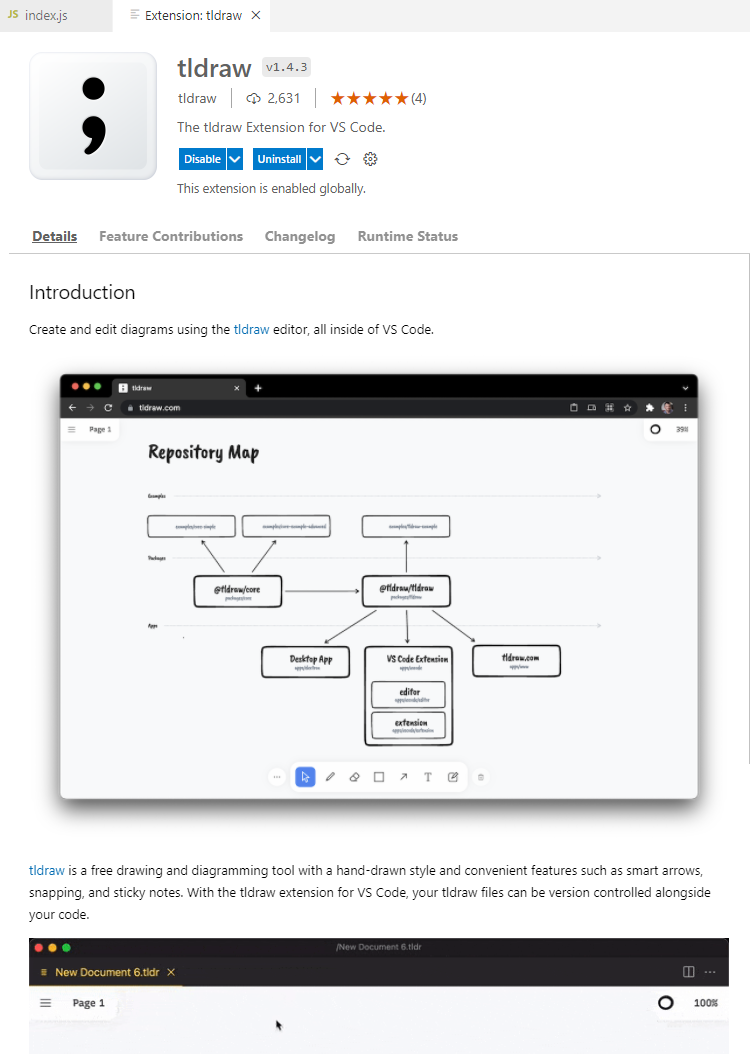The width and height of the screenshot is (750, 1054).
Task: Activate the Select arrow tool
Action: pyautogui.click(x=305, y=776)
